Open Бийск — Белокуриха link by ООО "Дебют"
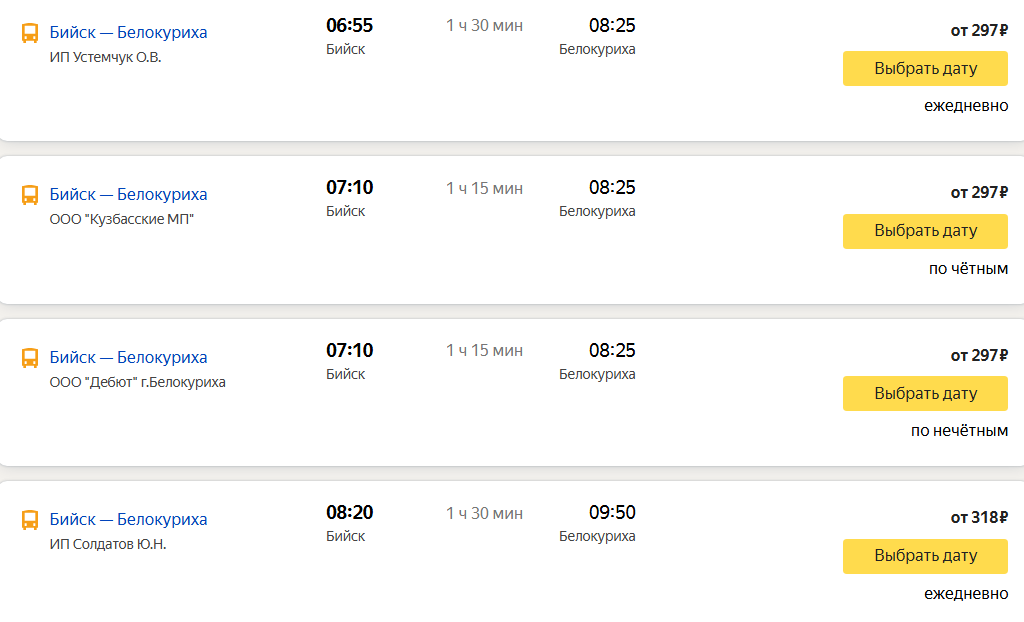The image size is (1024, 622). (x=128, y=357)
